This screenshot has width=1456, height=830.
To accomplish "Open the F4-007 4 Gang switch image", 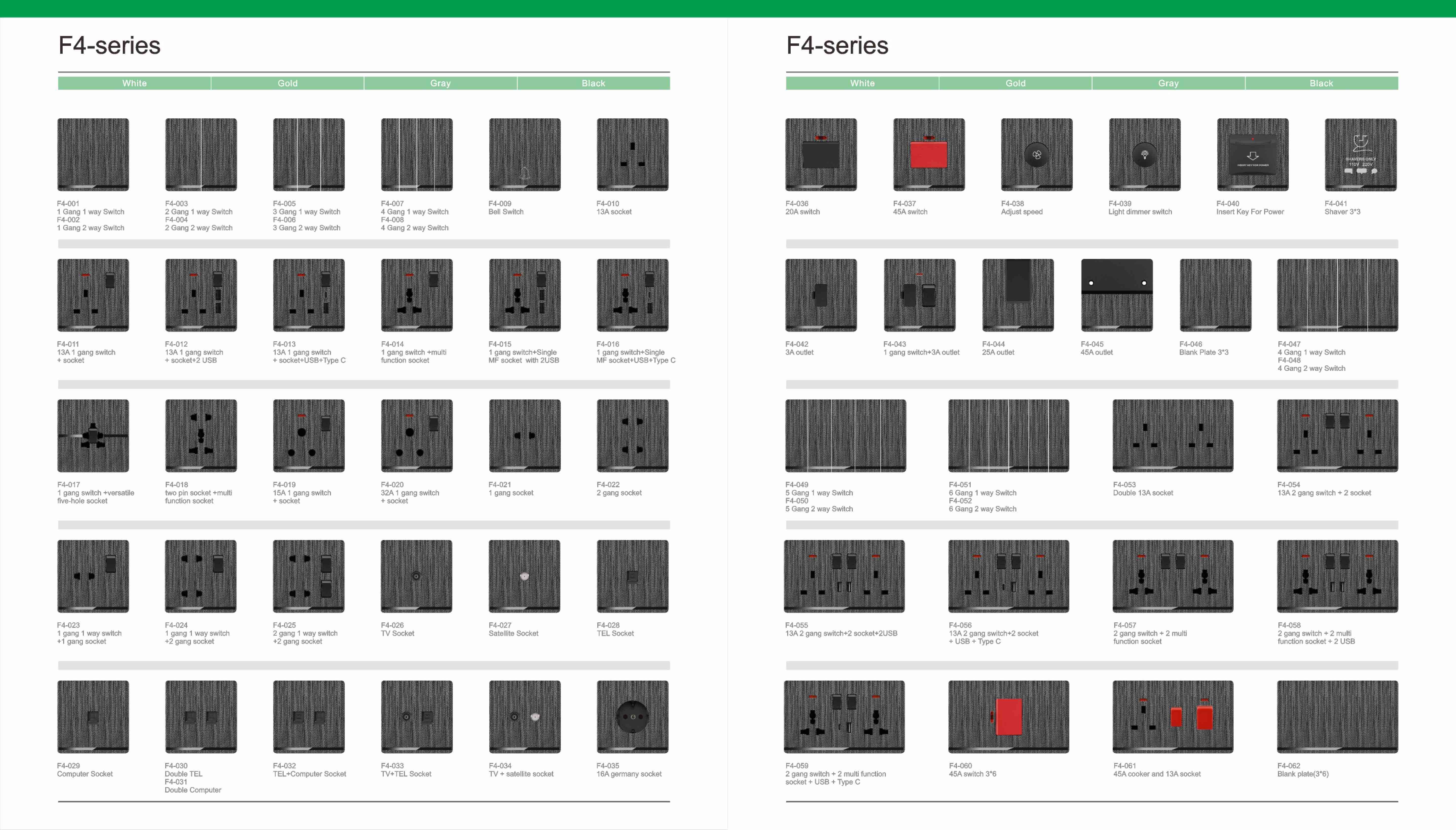I will [x=417, y=155].
